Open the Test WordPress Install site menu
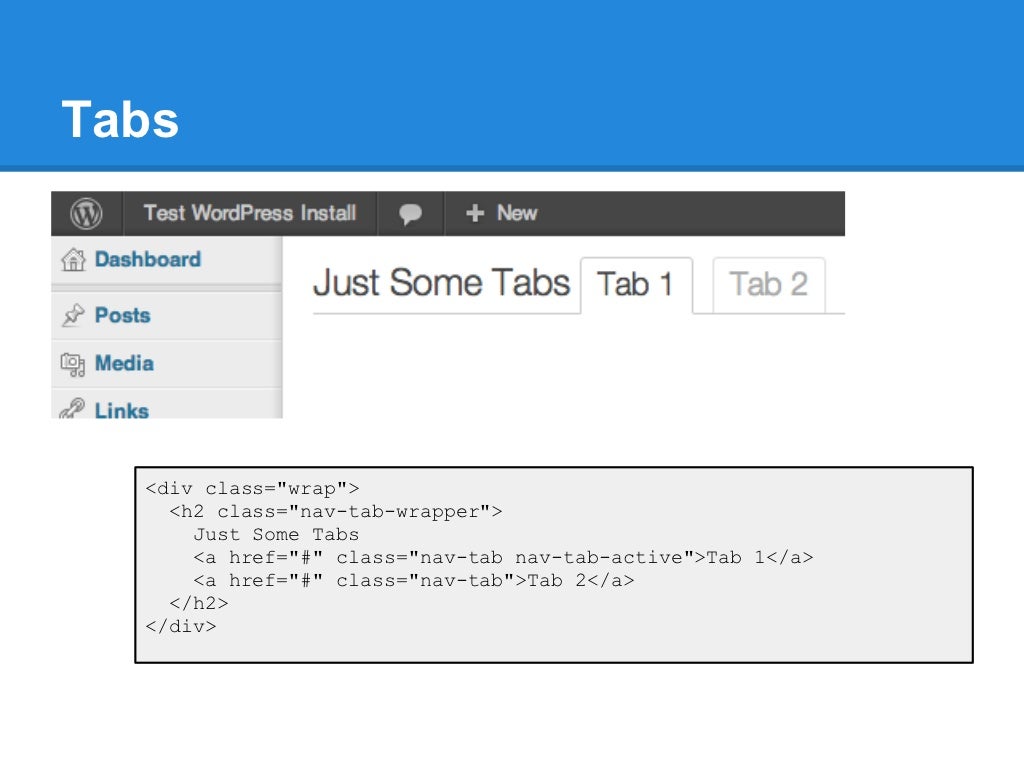Viewport: 1024px width, 768px height. (x=249, y=213)
